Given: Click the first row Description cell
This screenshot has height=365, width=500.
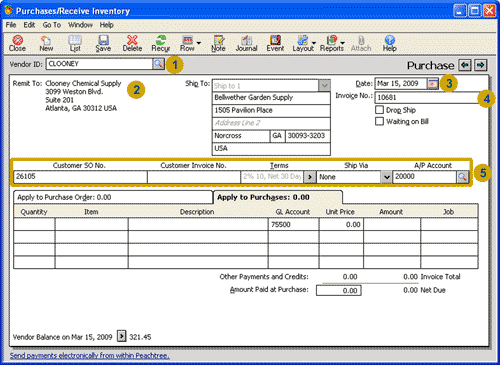Looking at the screenshot, I should 198,224.
